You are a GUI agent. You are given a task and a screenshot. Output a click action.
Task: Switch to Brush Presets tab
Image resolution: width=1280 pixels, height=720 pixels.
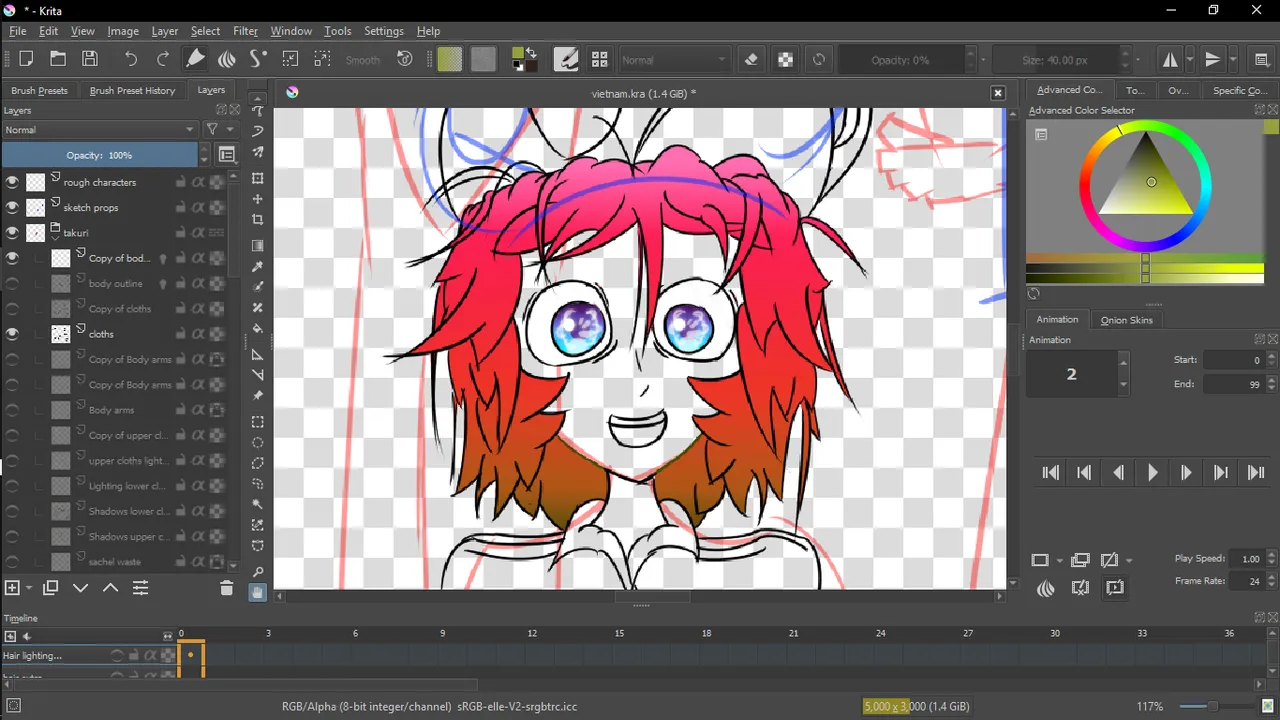point(40,90)
